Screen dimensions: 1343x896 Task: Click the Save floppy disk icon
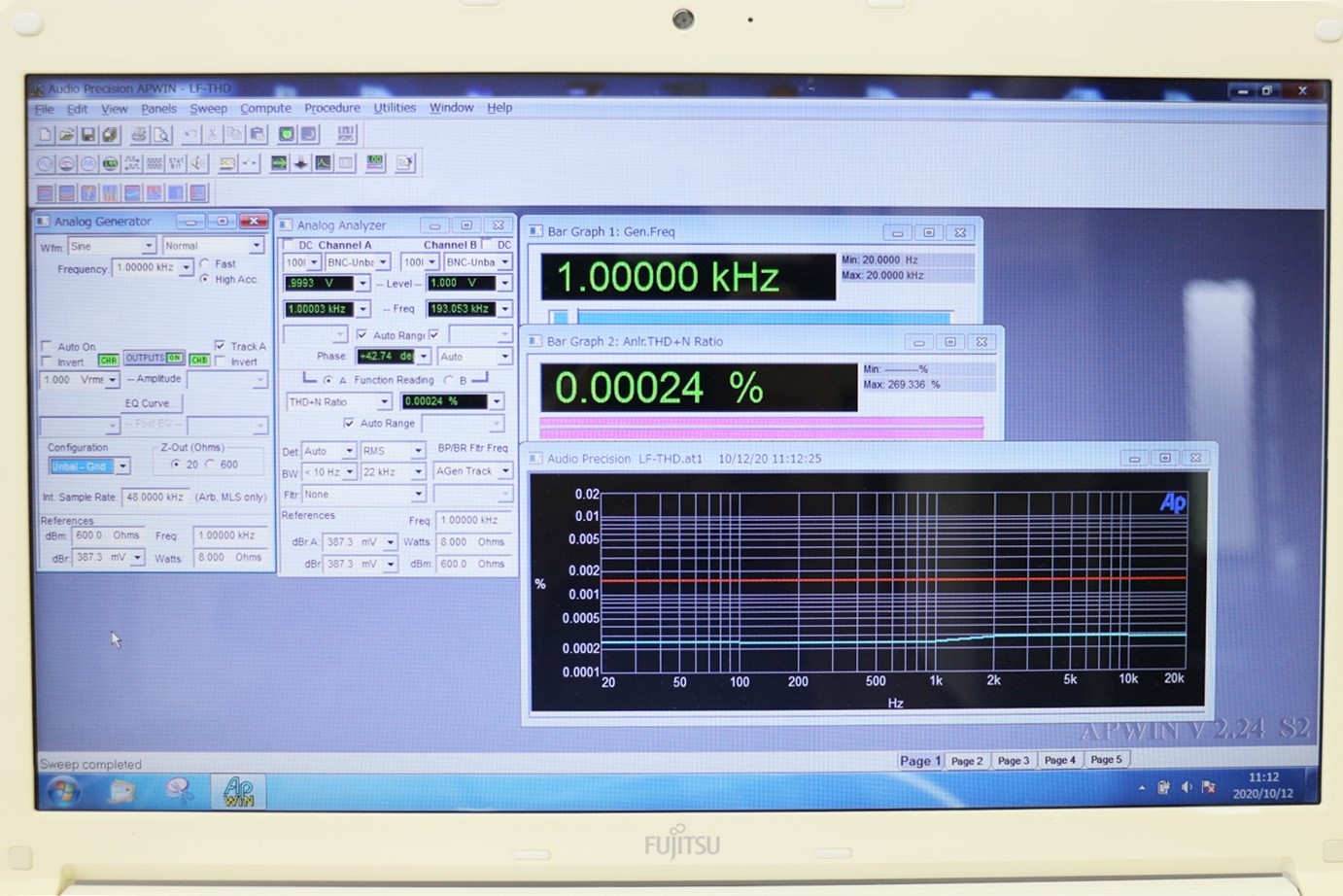click(x=88, y=134)
